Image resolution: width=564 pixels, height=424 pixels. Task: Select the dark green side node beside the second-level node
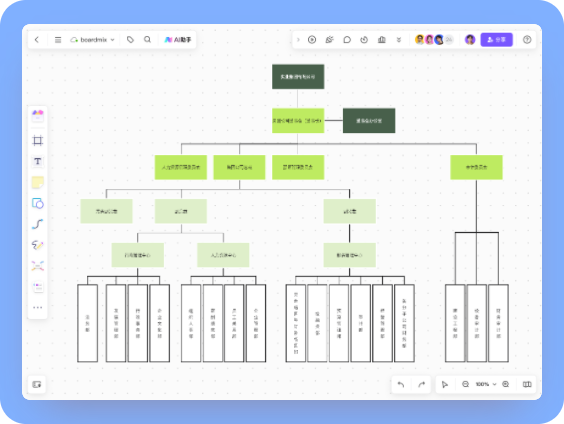[x=369, y=120]
